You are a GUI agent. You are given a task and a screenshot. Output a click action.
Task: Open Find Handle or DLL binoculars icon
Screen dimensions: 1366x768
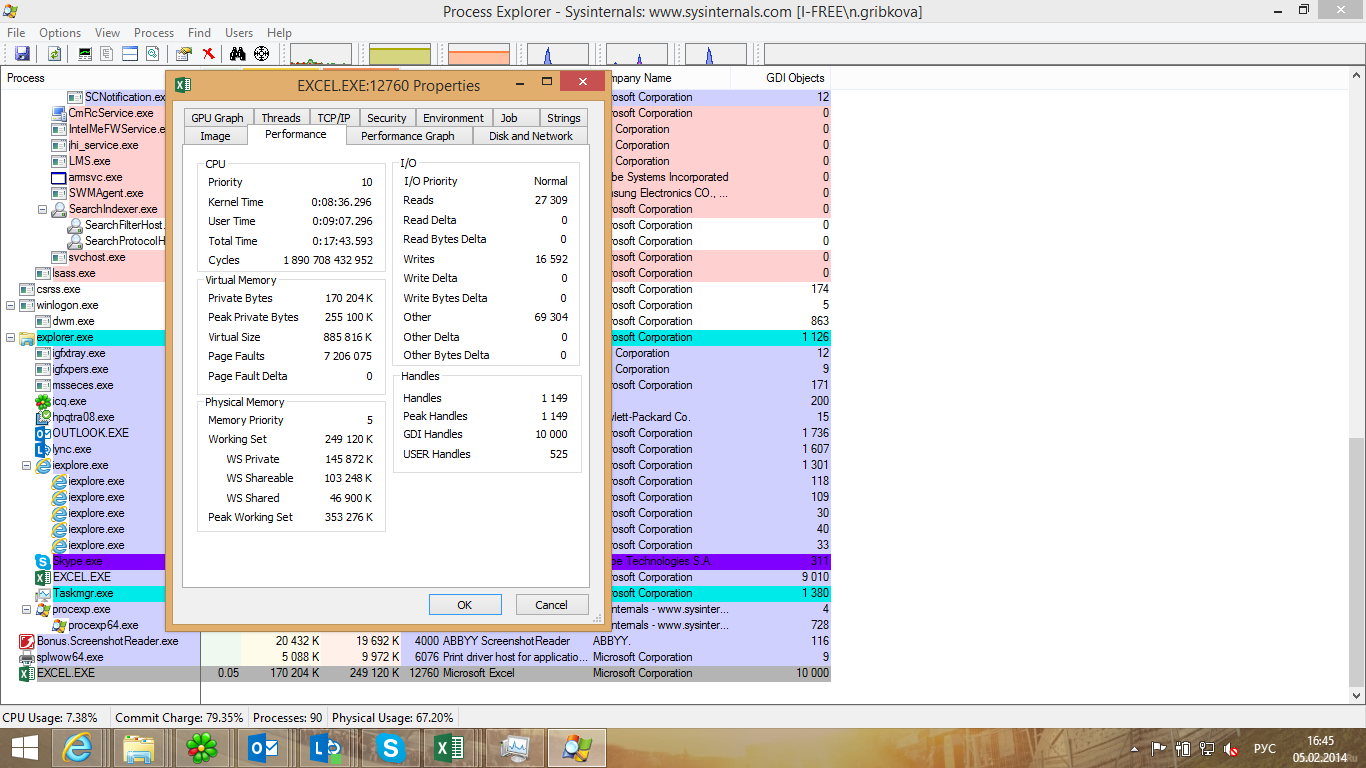click(238, 54)
